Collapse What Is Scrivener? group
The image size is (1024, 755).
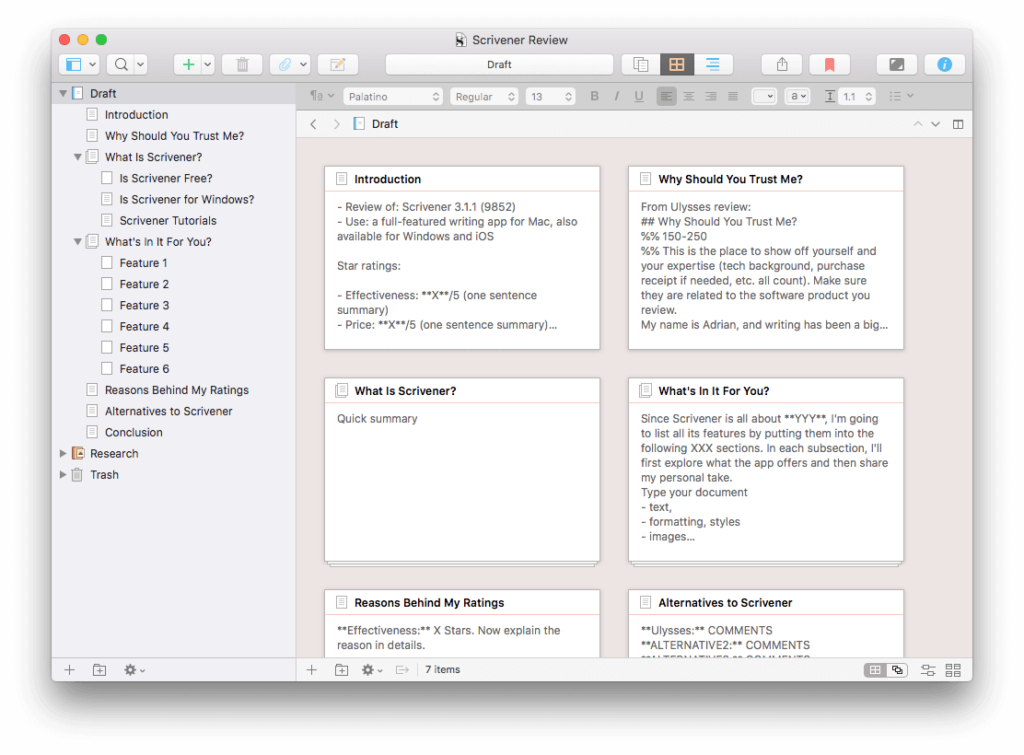pos(78,157)
